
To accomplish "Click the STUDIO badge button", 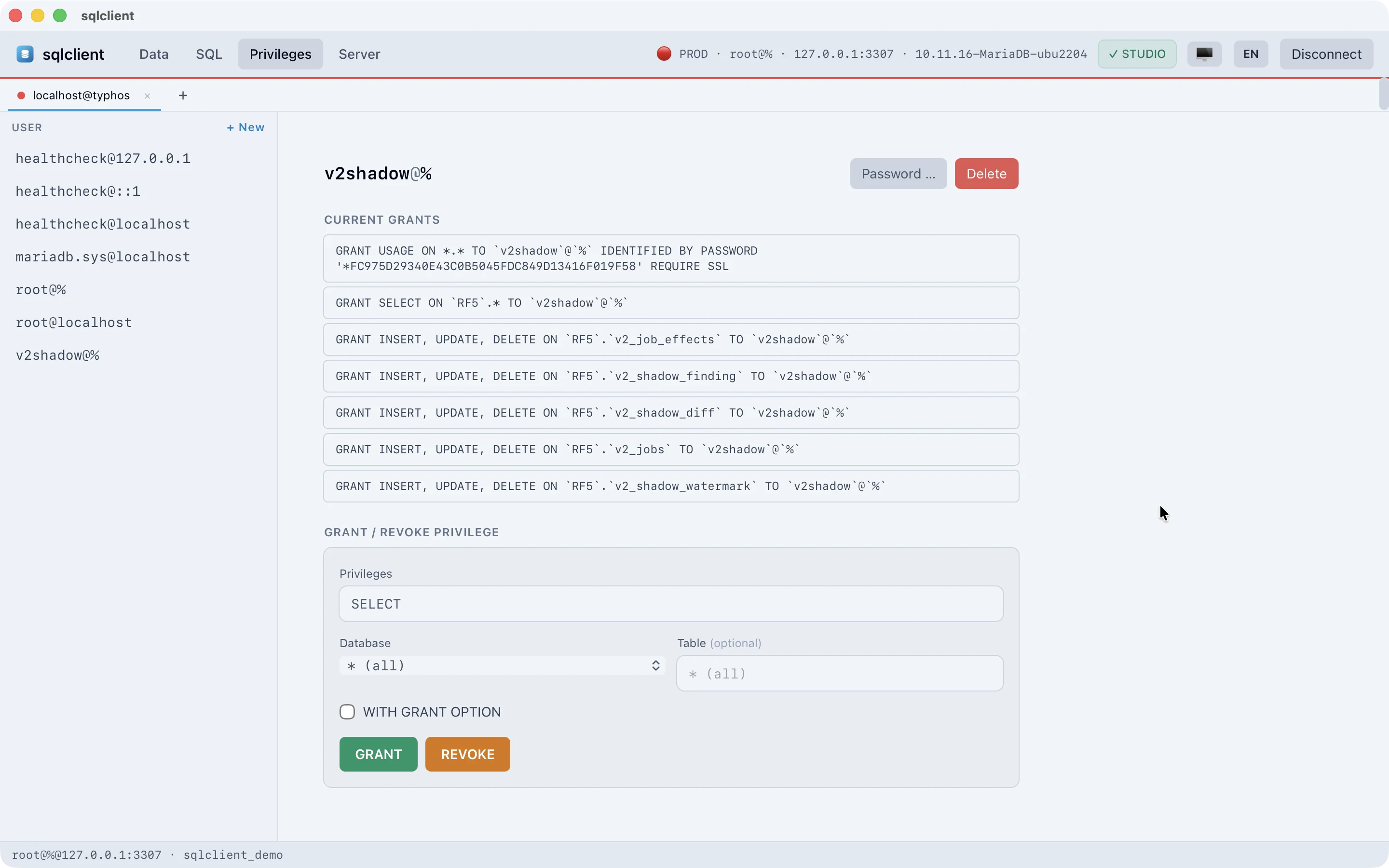I will coord(1137,54).
